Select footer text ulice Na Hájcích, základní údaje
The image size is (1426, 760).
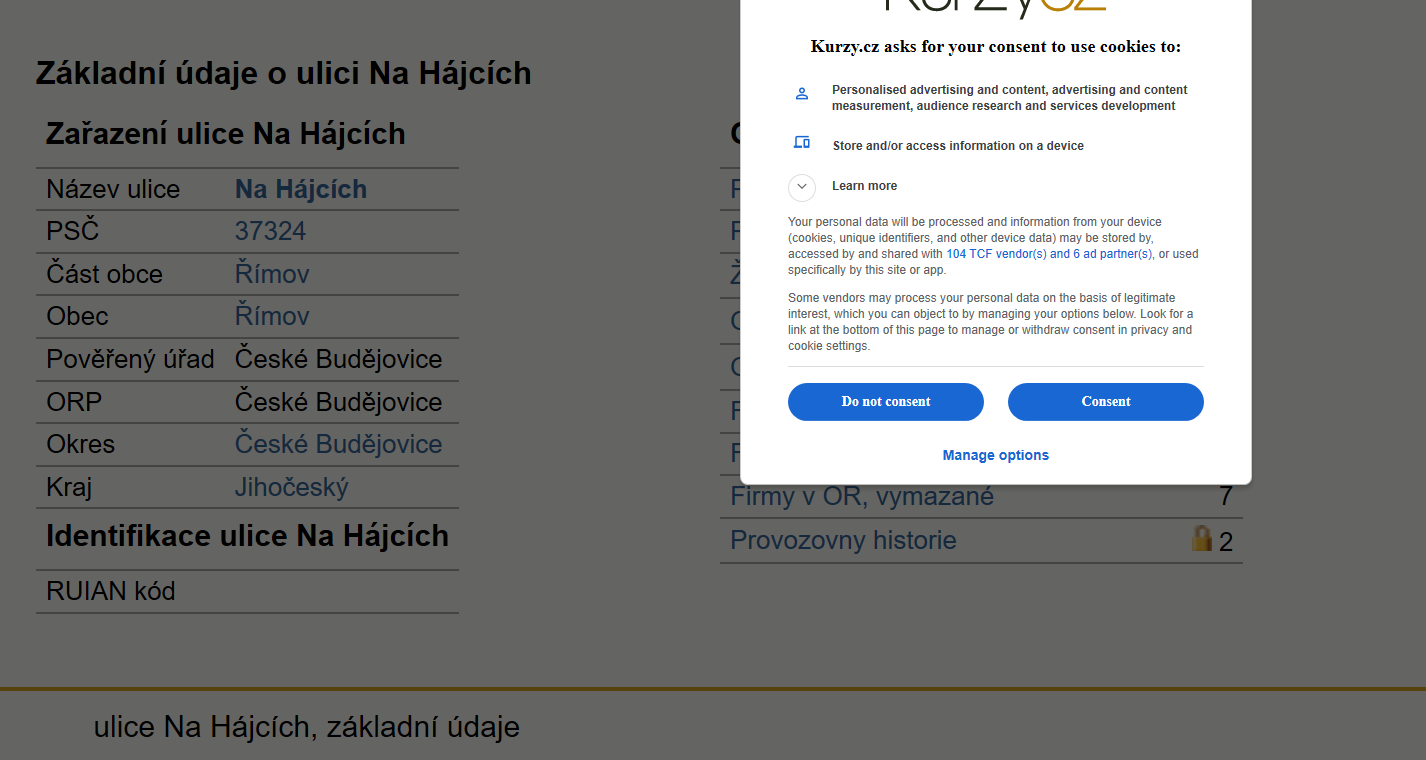(x=307, y=727)
